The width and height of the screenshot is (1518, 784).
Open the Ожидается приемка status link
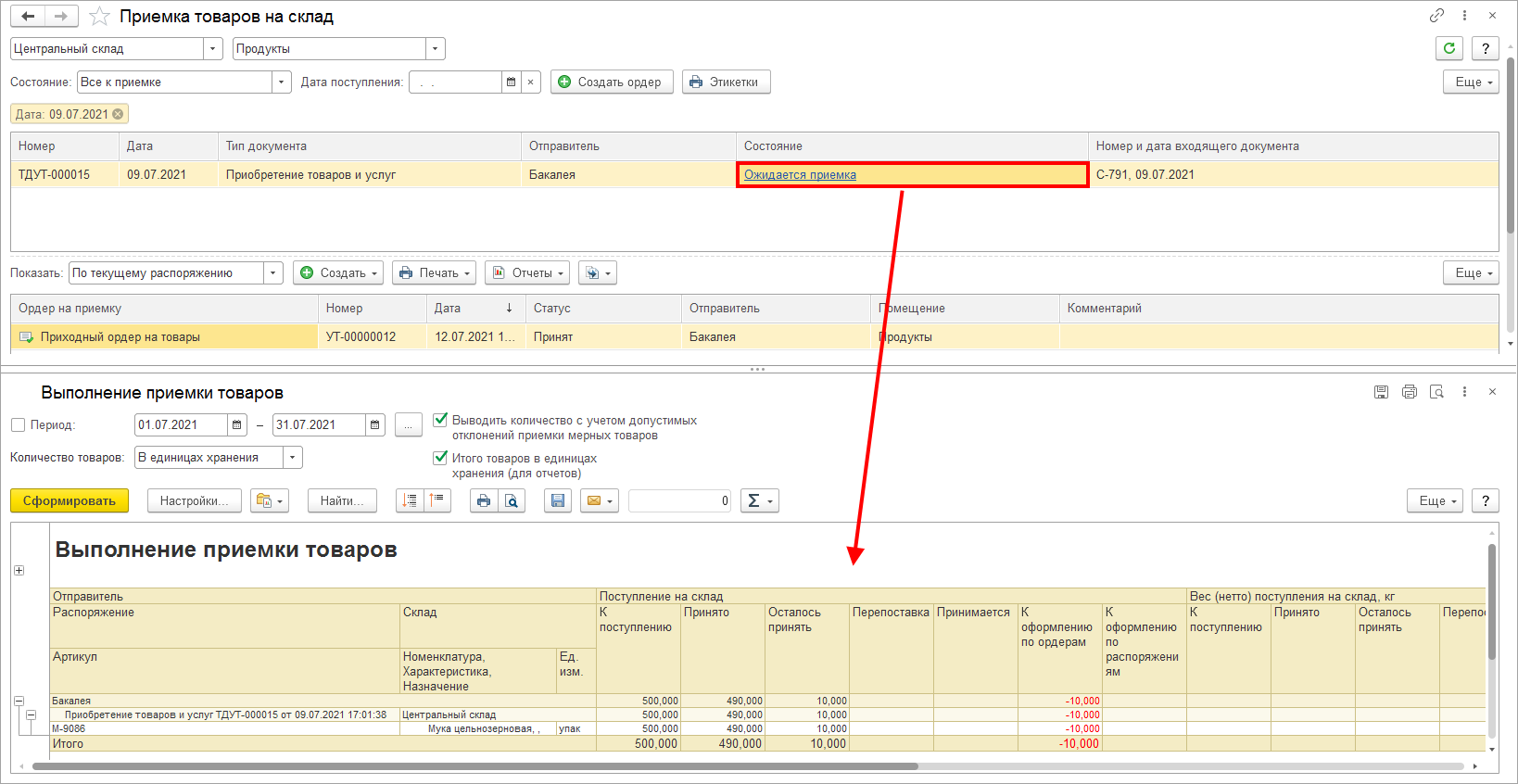pyautogui.click(x=800, y=174)
